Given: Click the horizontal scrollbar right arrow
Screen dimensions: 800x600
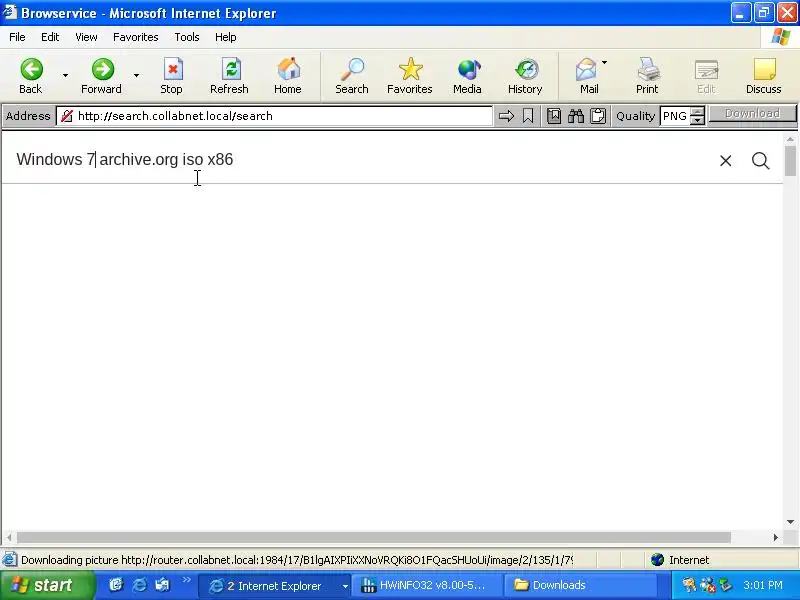Looking at the screenshot, I should pyautogui.click(x=776, y=537).
